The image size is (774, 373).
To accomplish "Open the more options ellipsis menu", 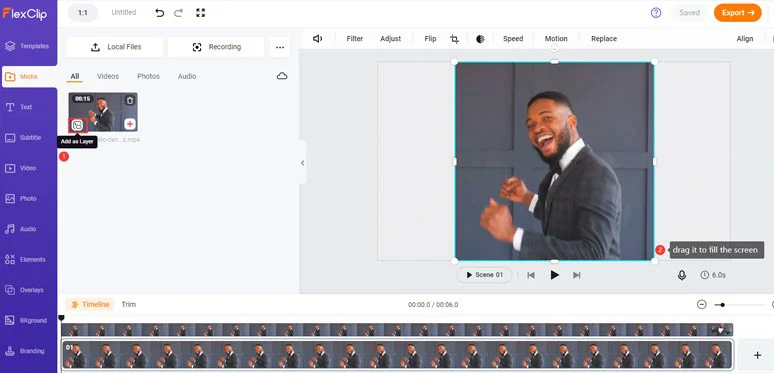I will (280, 47).
